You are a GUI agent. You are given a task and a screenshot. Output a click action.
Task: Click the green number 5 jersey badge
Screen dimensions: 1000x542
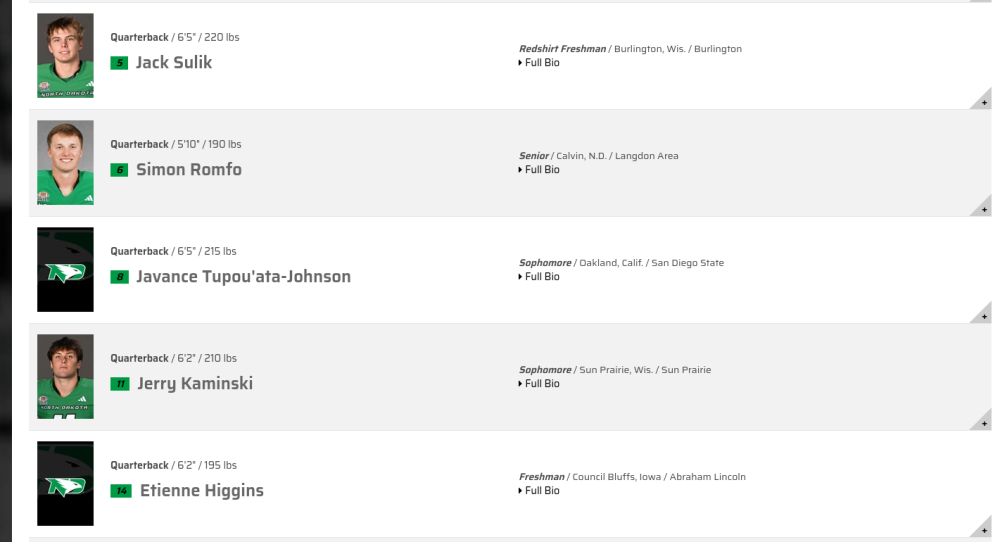tap(119, 63)
